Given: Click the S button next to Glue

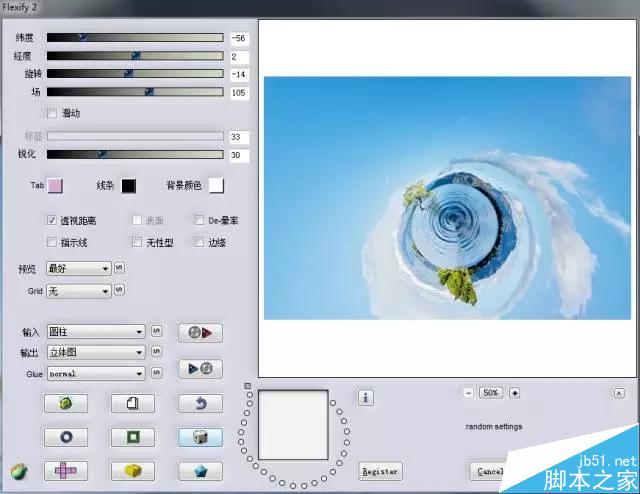Looking at the screenshot, I should (156, 372).
